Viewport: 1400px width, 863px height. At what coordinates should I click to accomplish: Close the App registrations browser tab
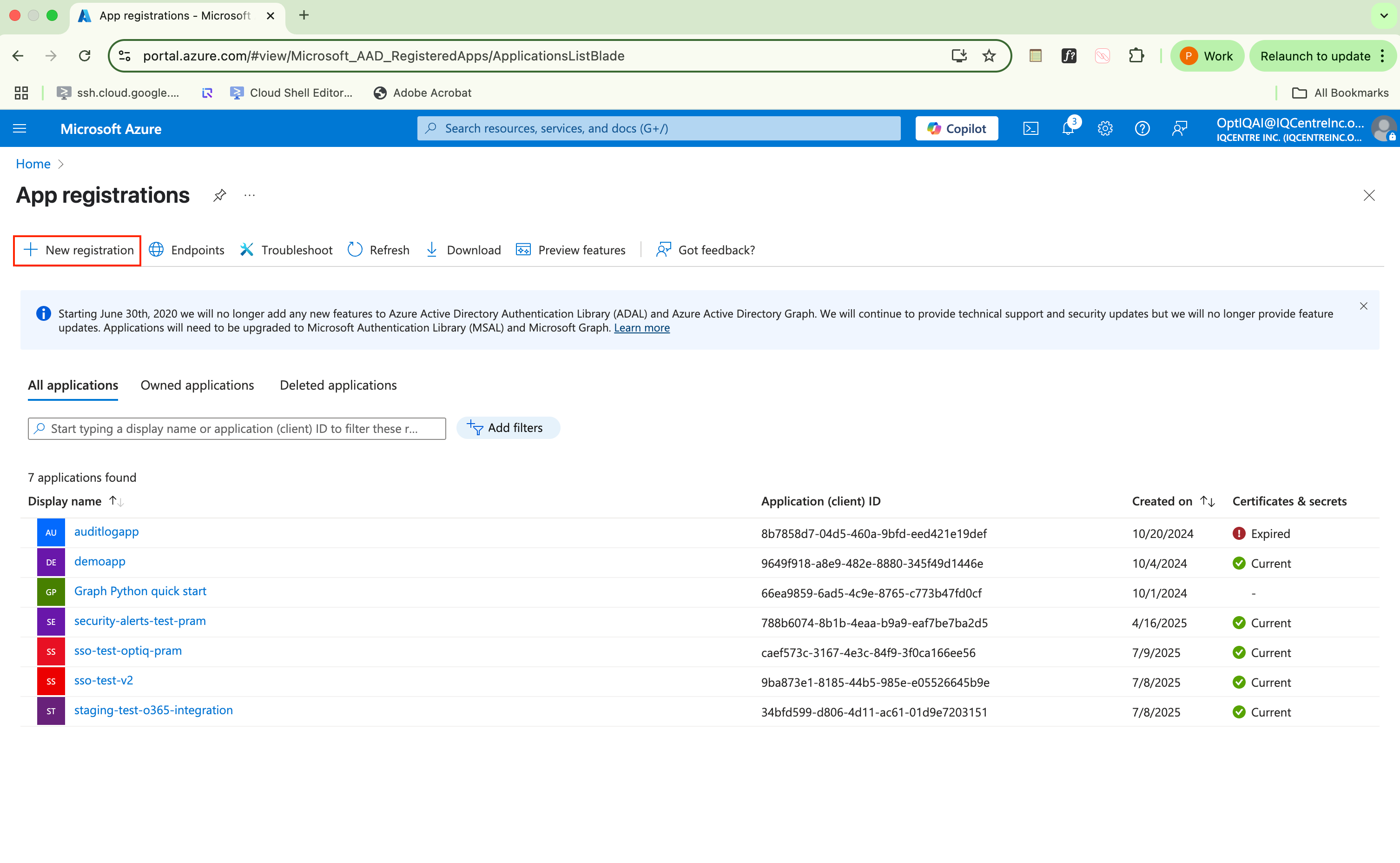point(271,16)
